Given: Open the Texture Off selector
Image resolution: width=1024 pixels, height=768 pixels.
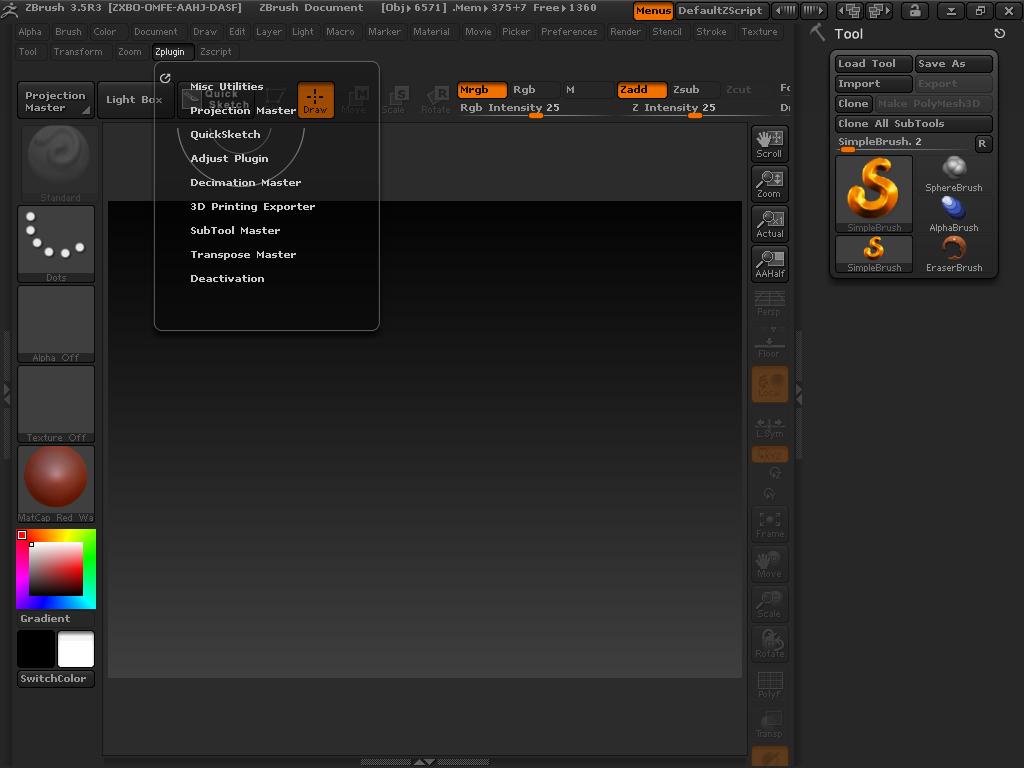Looking at the screenshot, I should coord(56,404).
